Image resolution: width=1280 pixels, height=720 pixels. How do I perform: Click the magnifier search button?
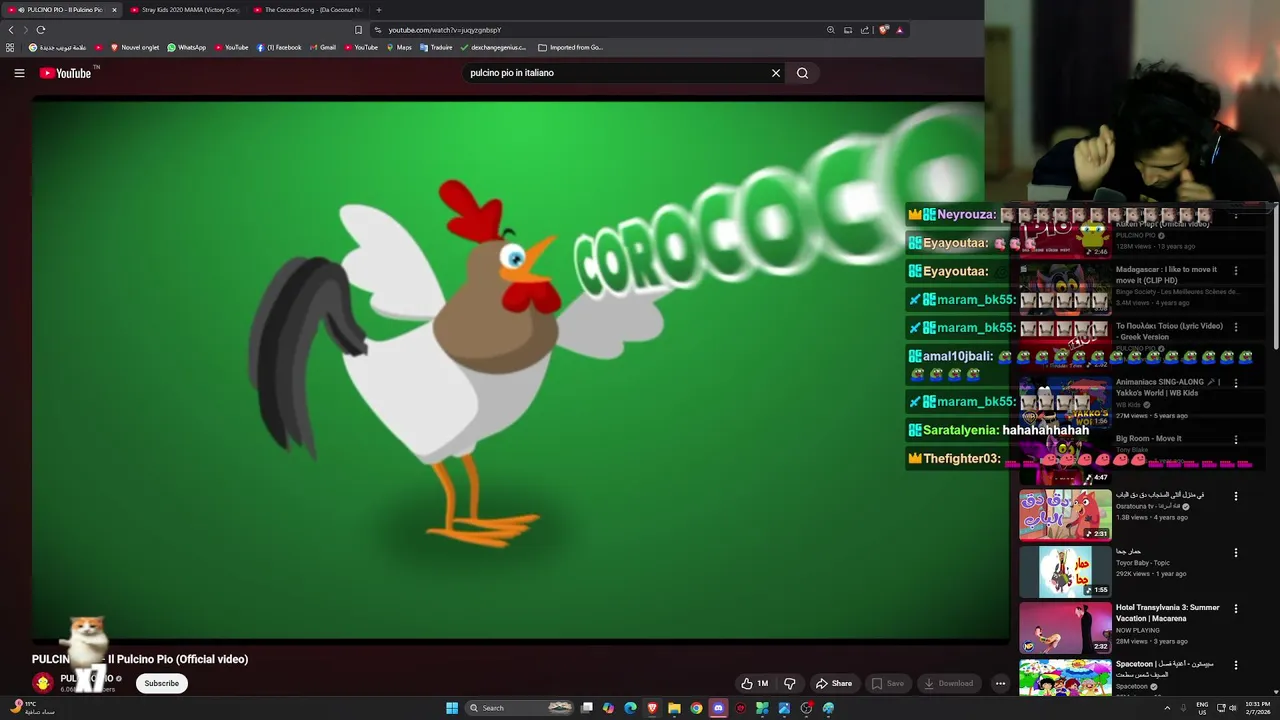click(802, 73)
